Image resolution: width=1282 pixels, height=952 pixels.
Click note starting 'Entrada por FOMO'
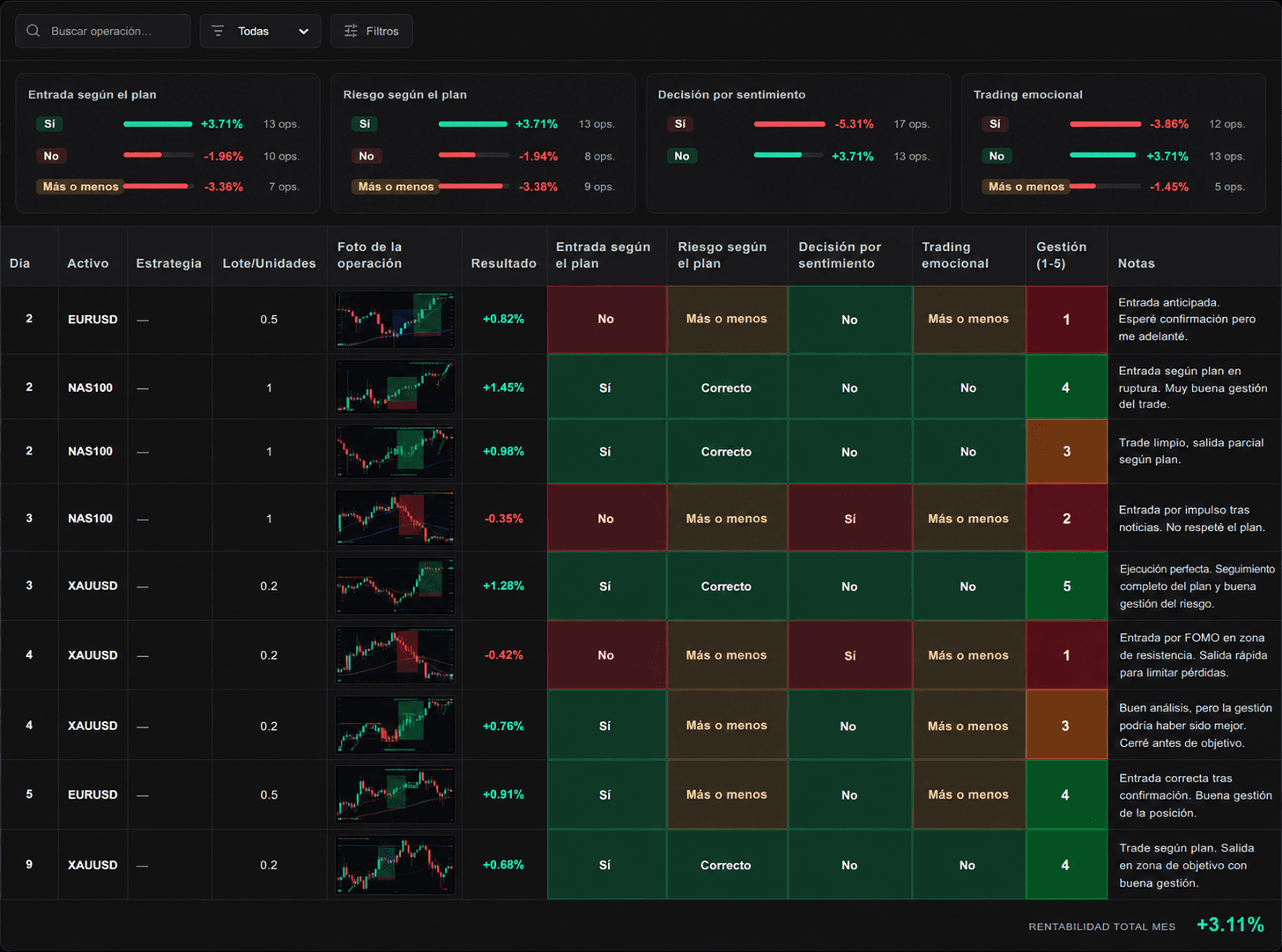(x=1193, y=655)
